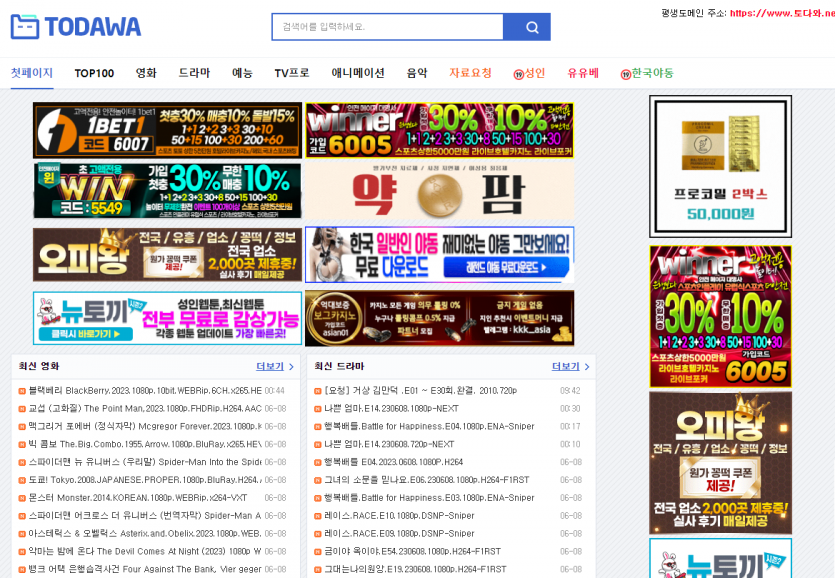Click the orange icon beside 몬스터 Monster entry

(x=22, y=498)
